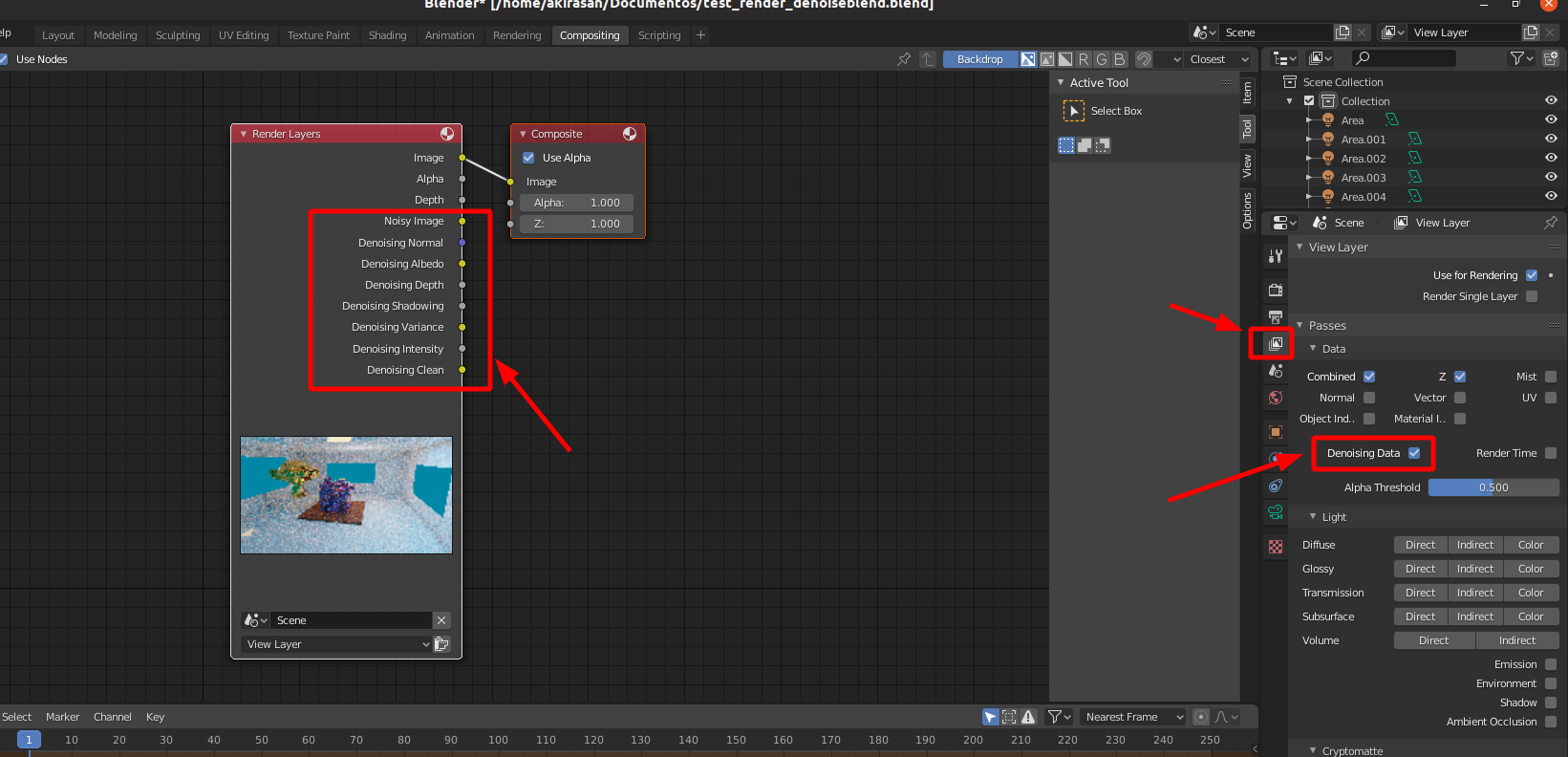Enable the Normal pass checkbox
Image resolution: width=1568 pixels, height=757 pixels.
1369,398
